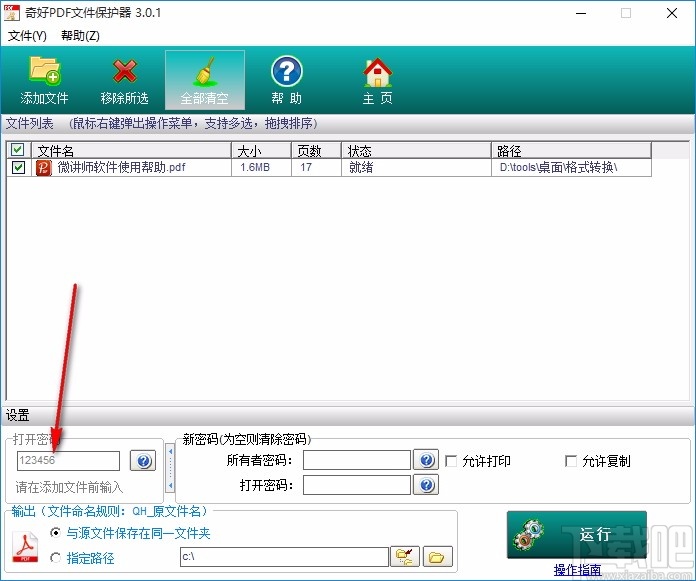Click the PDF file icon of 微讲师软件使用帮助.pdf
The height and width of the screenshot is (581, 696).
coord(44,168)
